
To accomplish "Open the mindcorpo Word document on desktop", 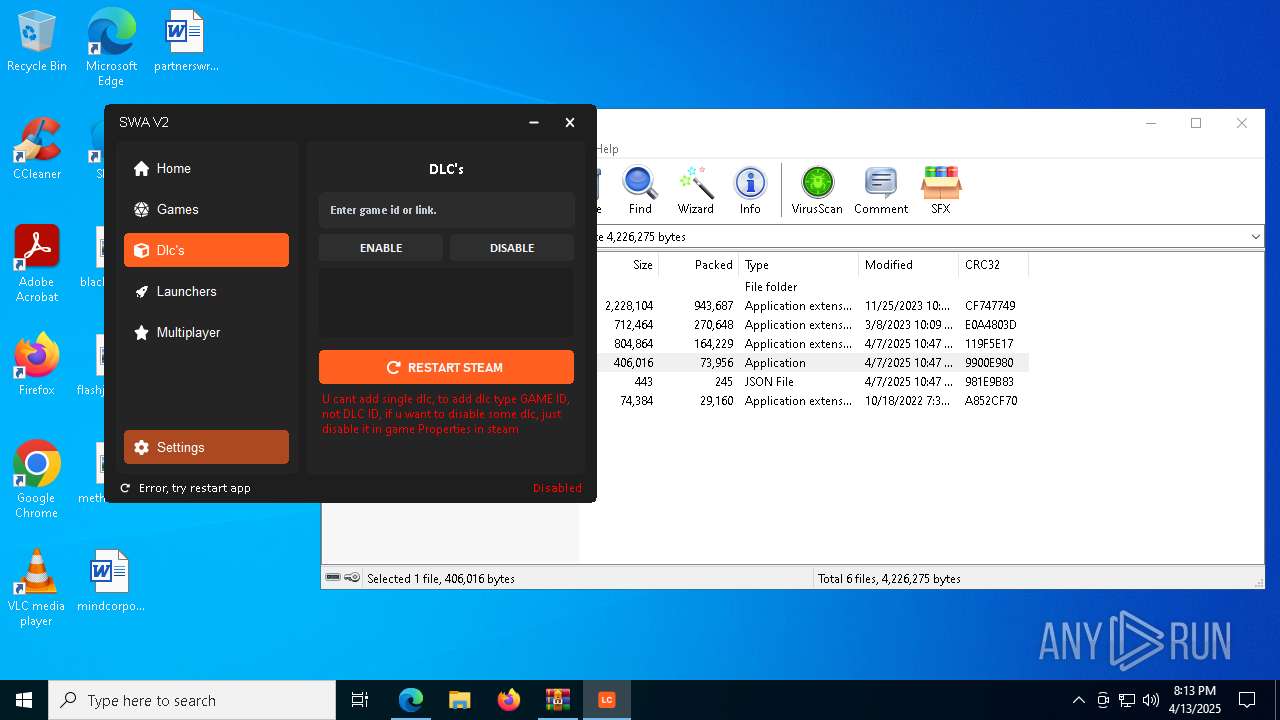I will [x=111, y=580].
